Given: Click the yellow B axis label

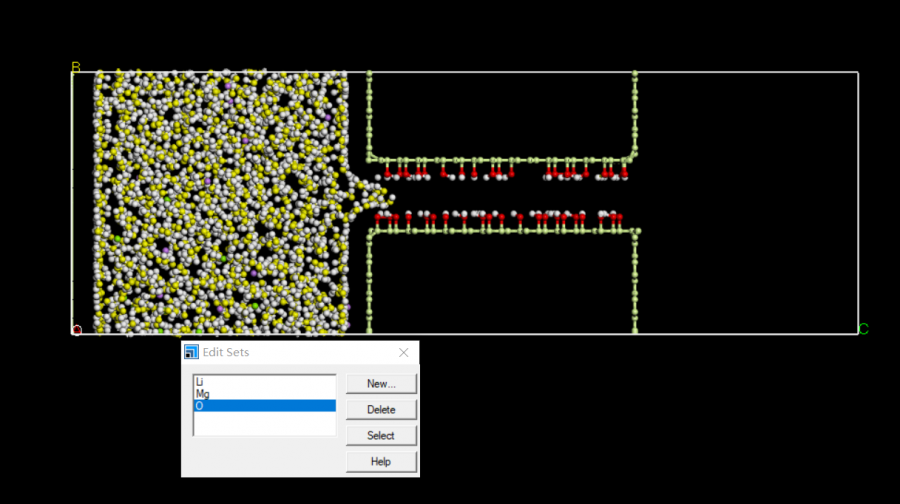Looking at the screenshot, I should click(75, 67).
